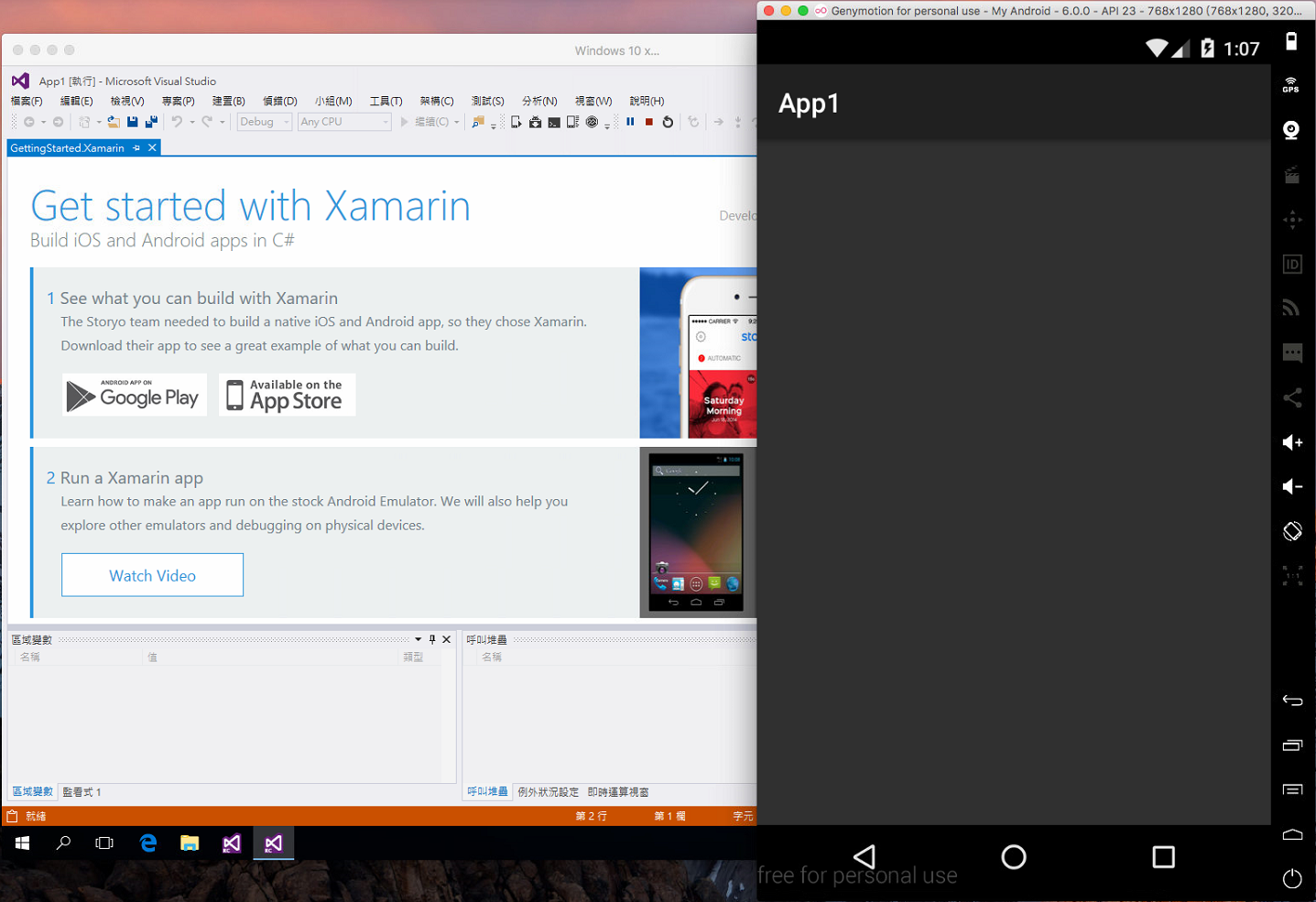Click the Redo arrow icon
This screenshot has height=902, width=1316.
pos(207,122)
